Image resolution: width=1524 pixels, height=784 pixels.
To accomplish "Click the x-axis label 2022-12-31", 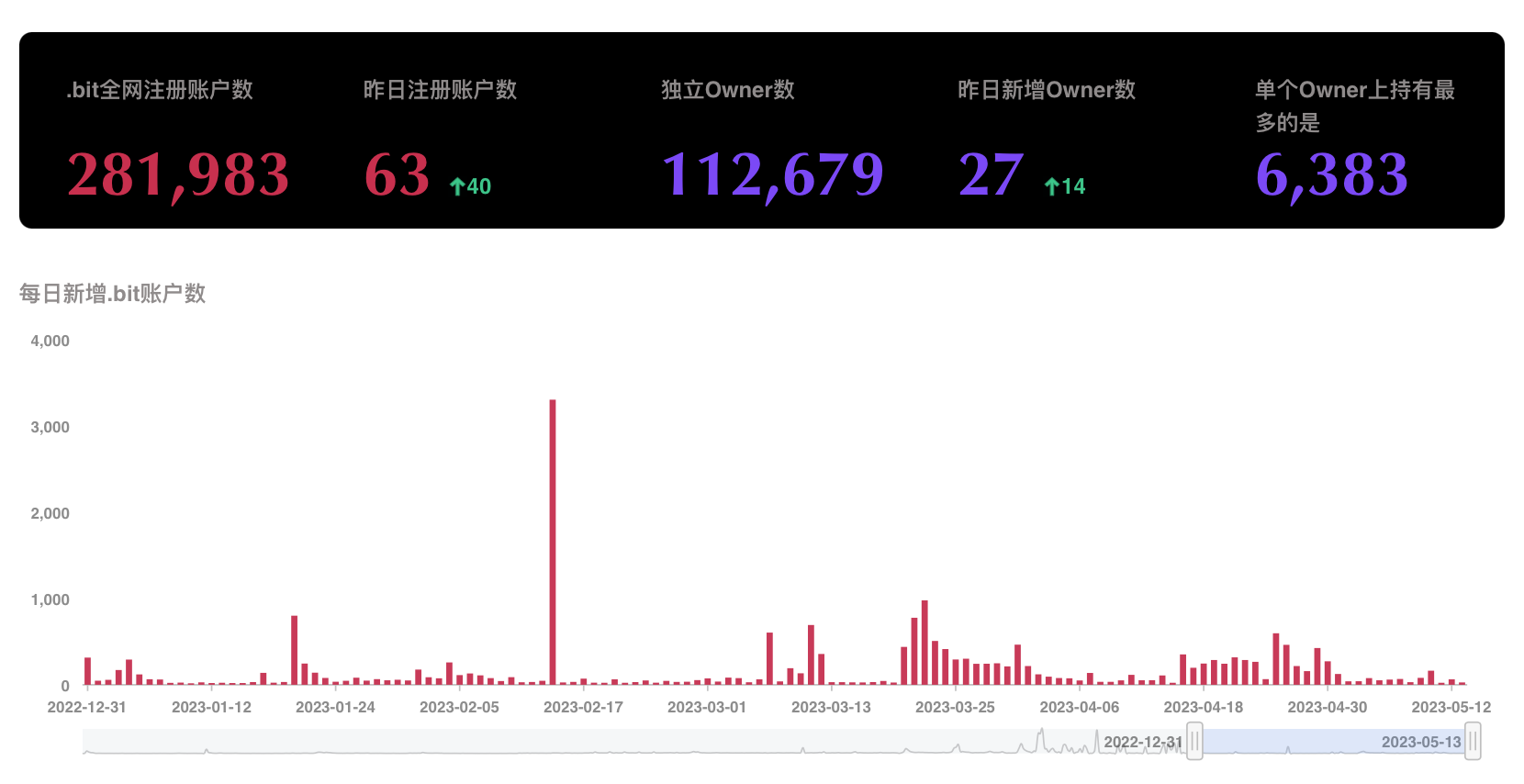I will (x=87, y=707).
